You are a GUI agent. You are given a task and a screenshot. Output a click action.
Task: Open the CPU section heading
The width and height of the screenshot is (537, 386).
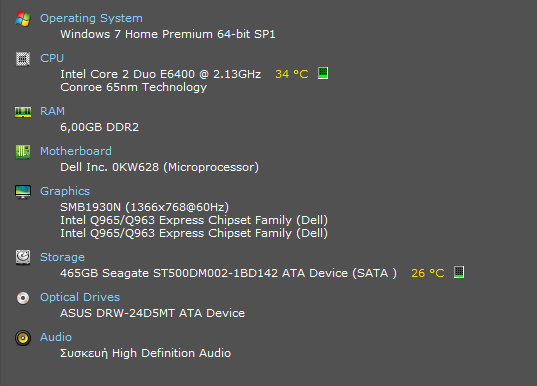(52, 58)
